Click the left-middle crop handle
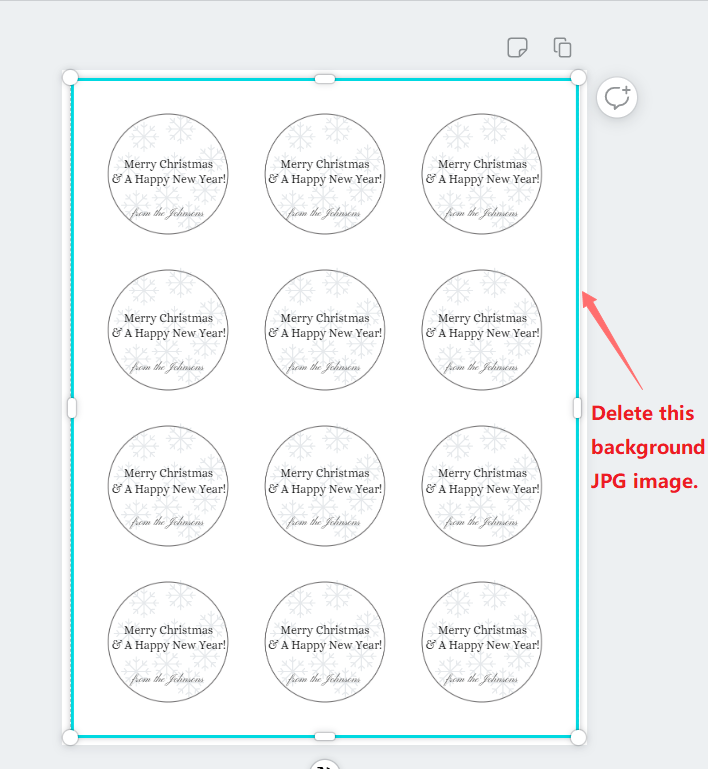The height and width of the screenshot is (769, 708). click(72, 408)
